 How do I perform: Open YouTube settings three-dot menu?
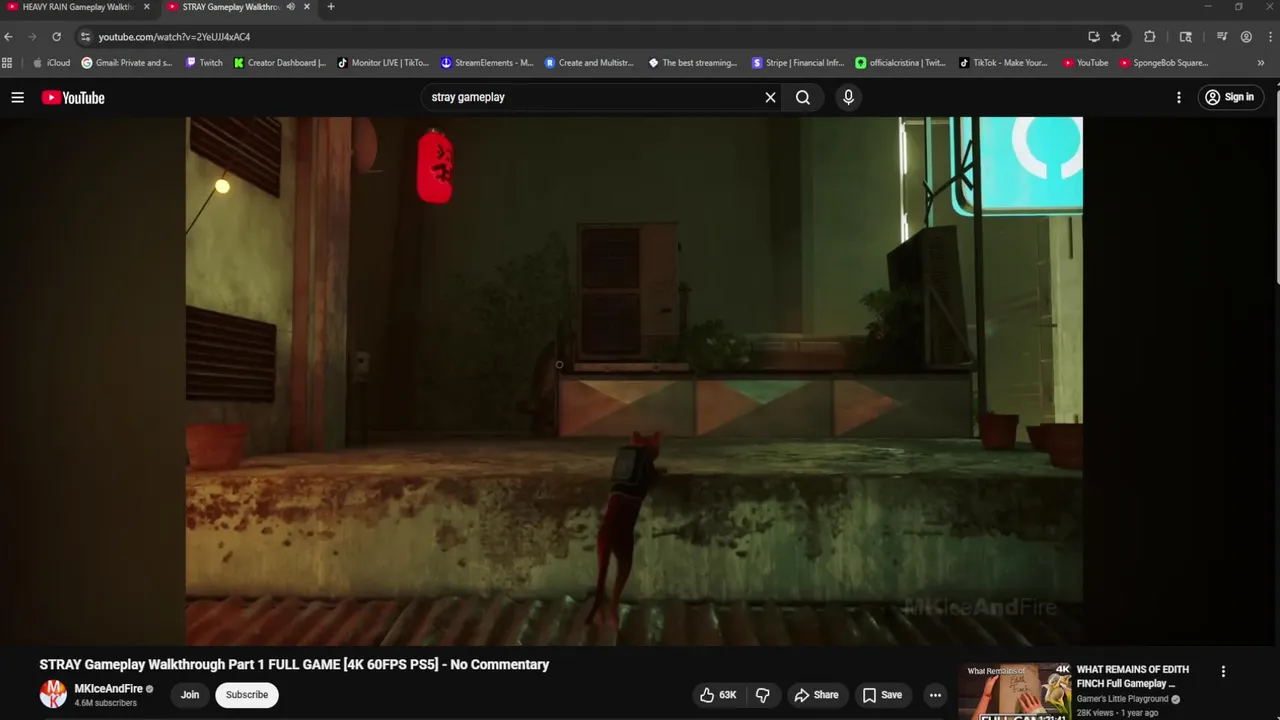pos(1179,97)
